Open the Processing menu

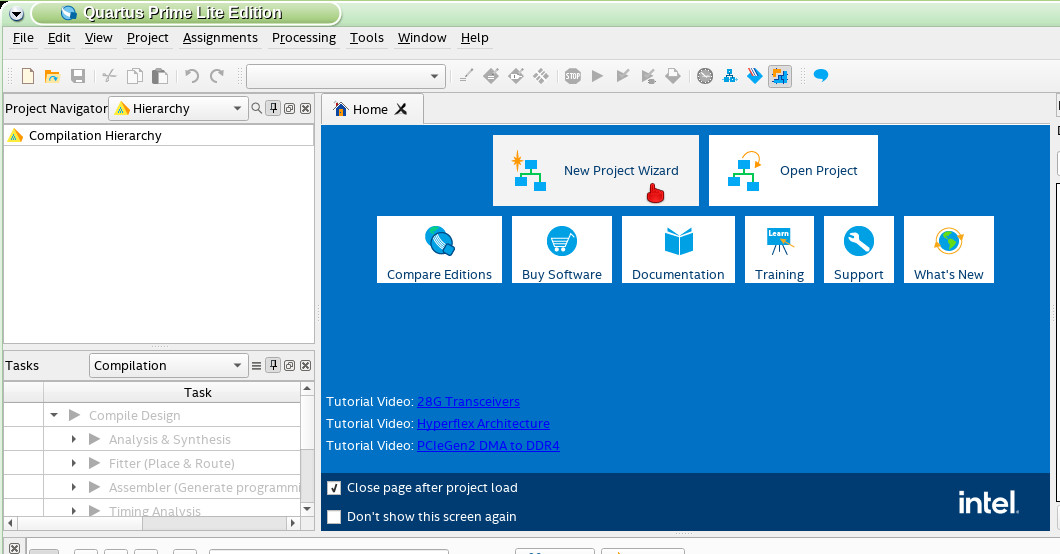point(304,38)
